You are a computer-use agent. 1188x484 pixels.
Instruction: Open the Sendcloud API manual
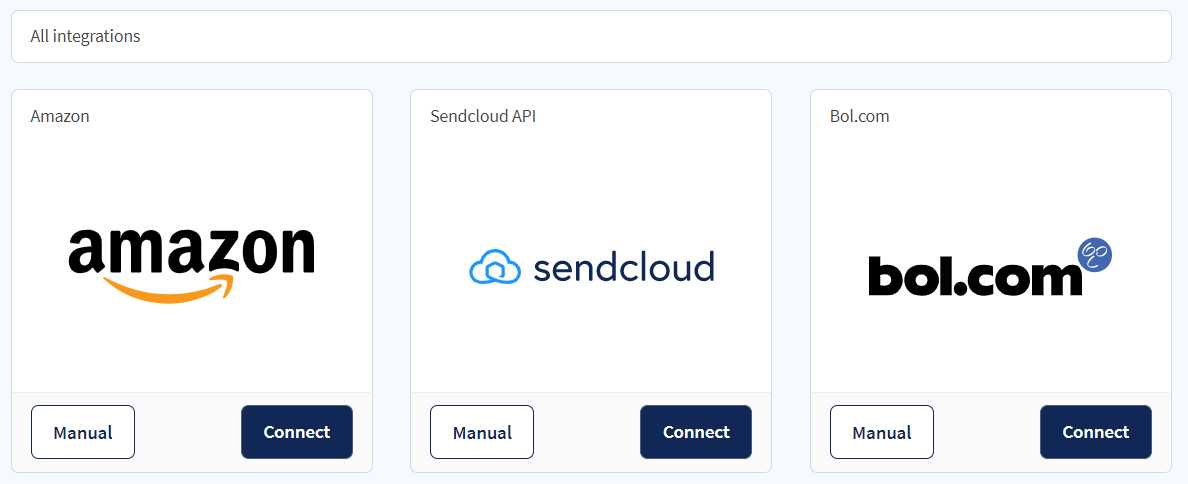[482, 432]
